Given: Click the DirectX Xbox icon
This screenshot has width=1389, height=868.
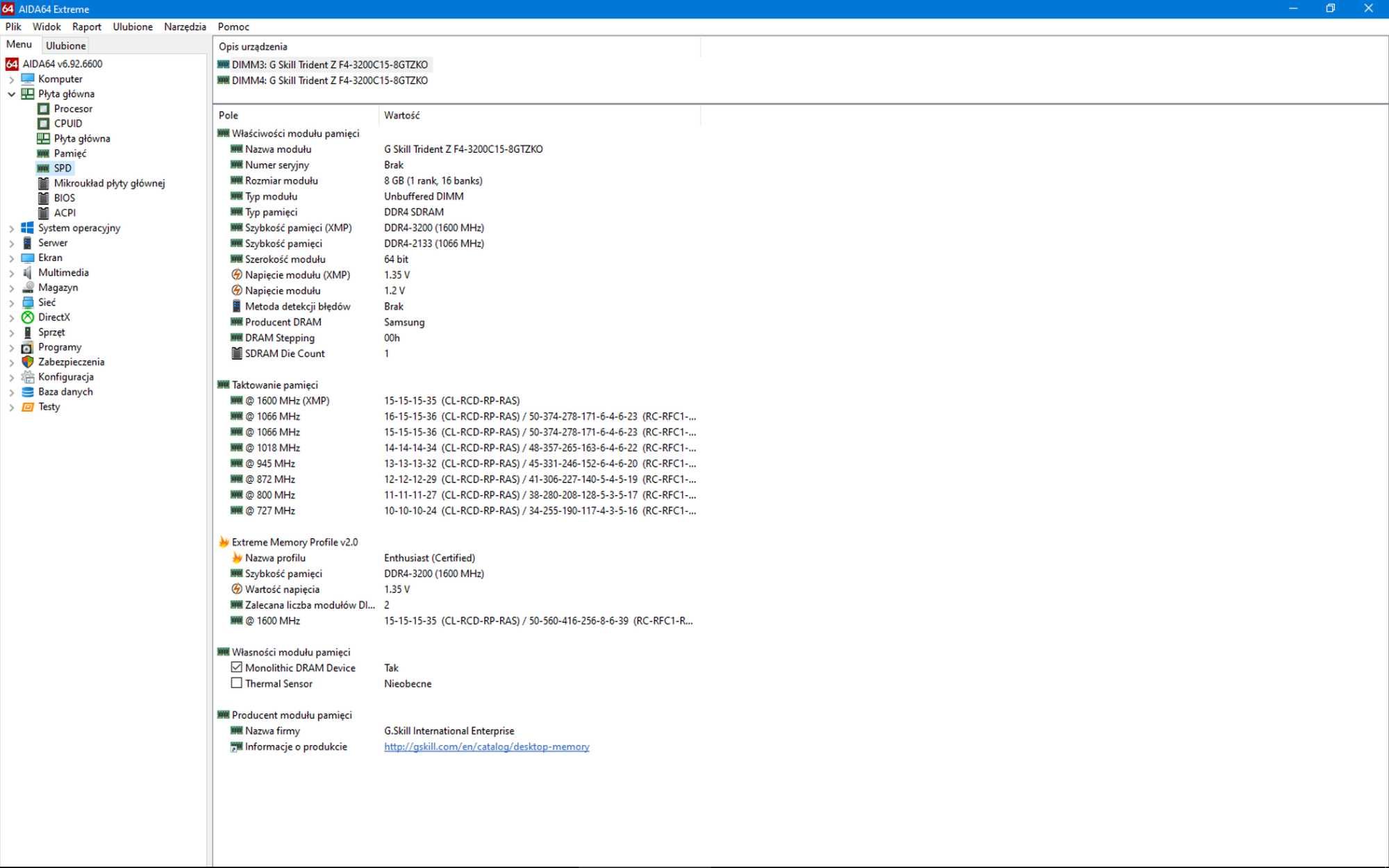Looking at the screenshot, I should point(28,317).
